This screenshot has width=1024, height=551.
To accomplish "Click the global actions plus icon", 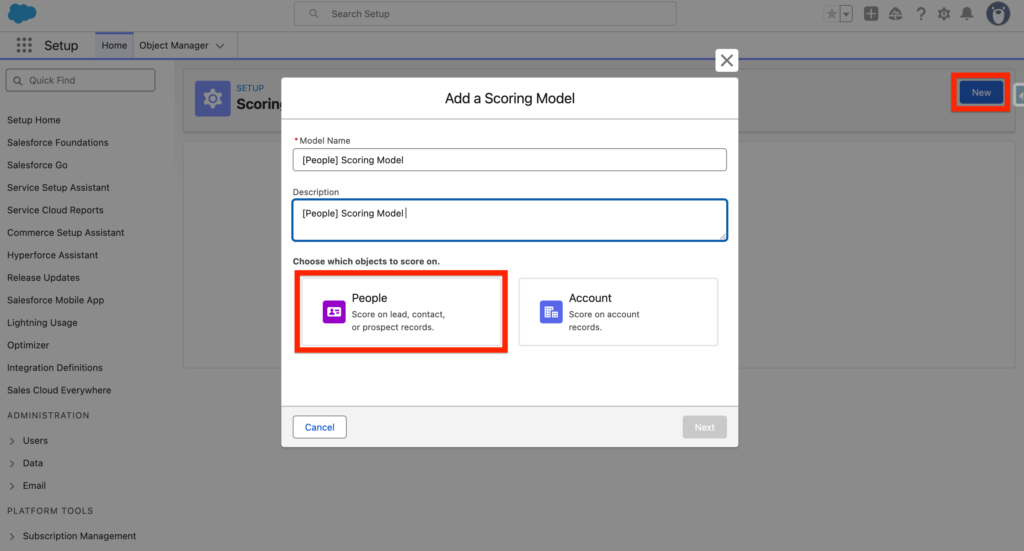I will [x=872, y=14].
